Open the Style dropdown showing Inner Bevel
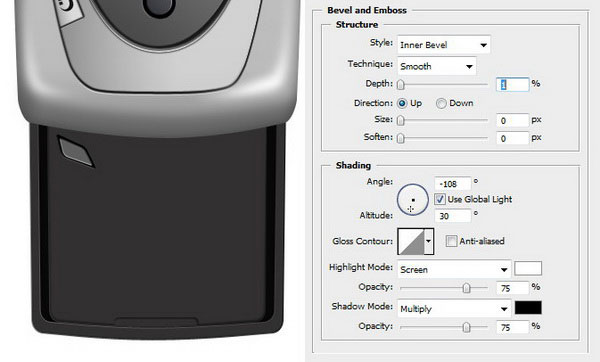 [443, 45]
